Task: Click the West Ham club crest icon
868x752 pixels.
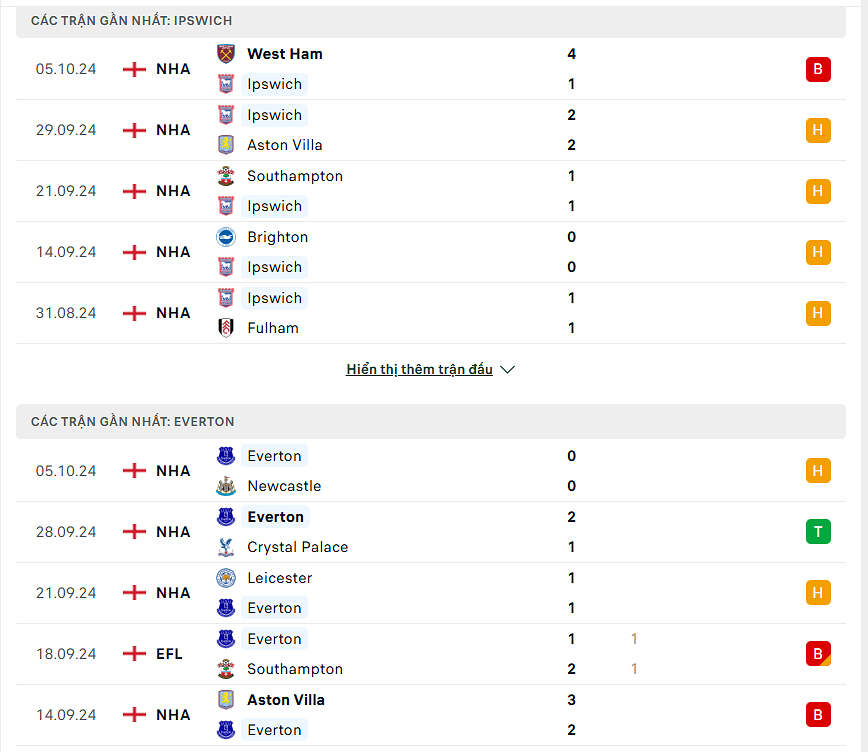Action: coord(226,54)
